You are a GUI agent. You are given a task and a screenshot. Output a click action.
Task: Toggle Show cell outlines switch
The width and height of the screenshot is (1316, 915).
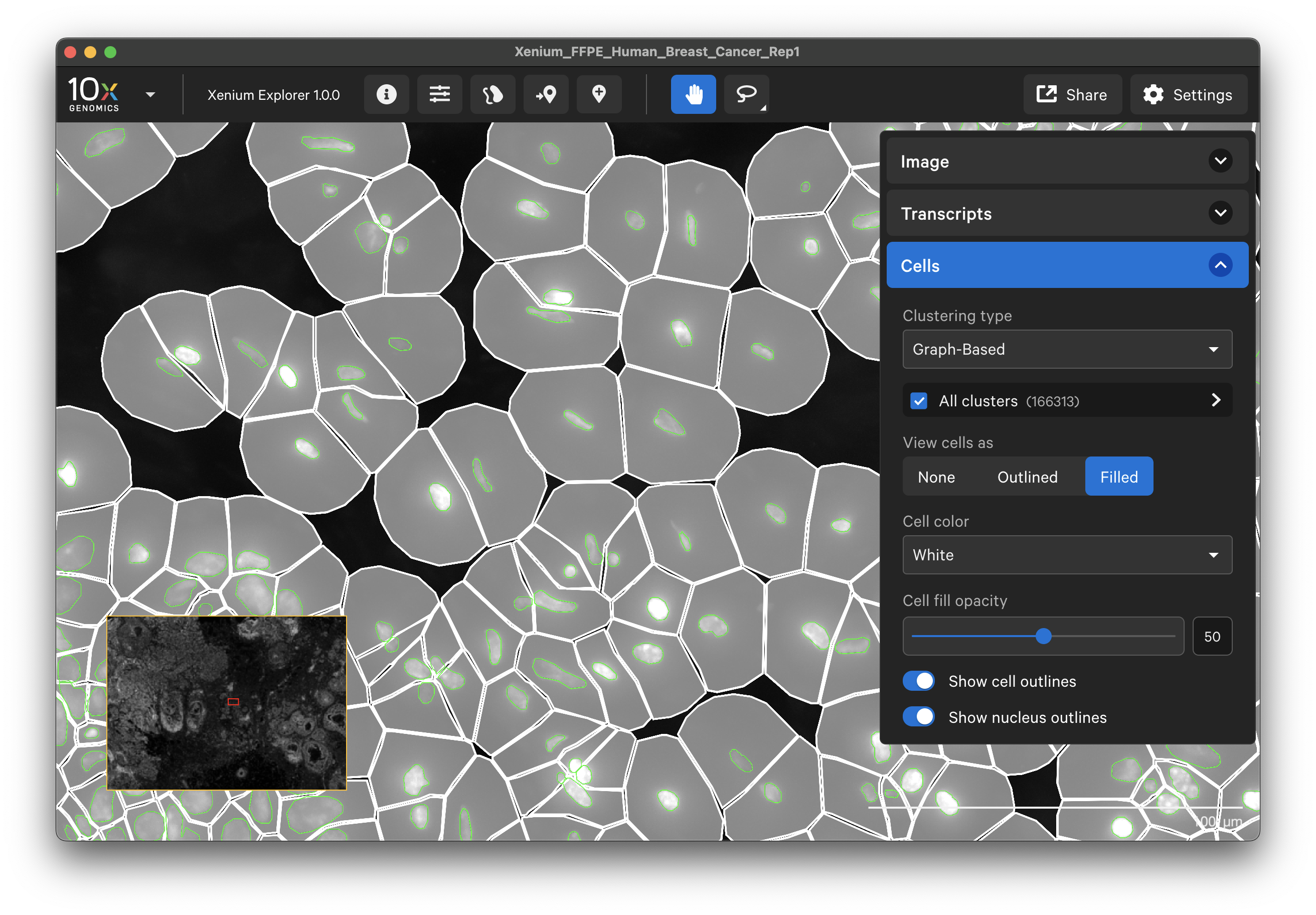pos(919,681)
